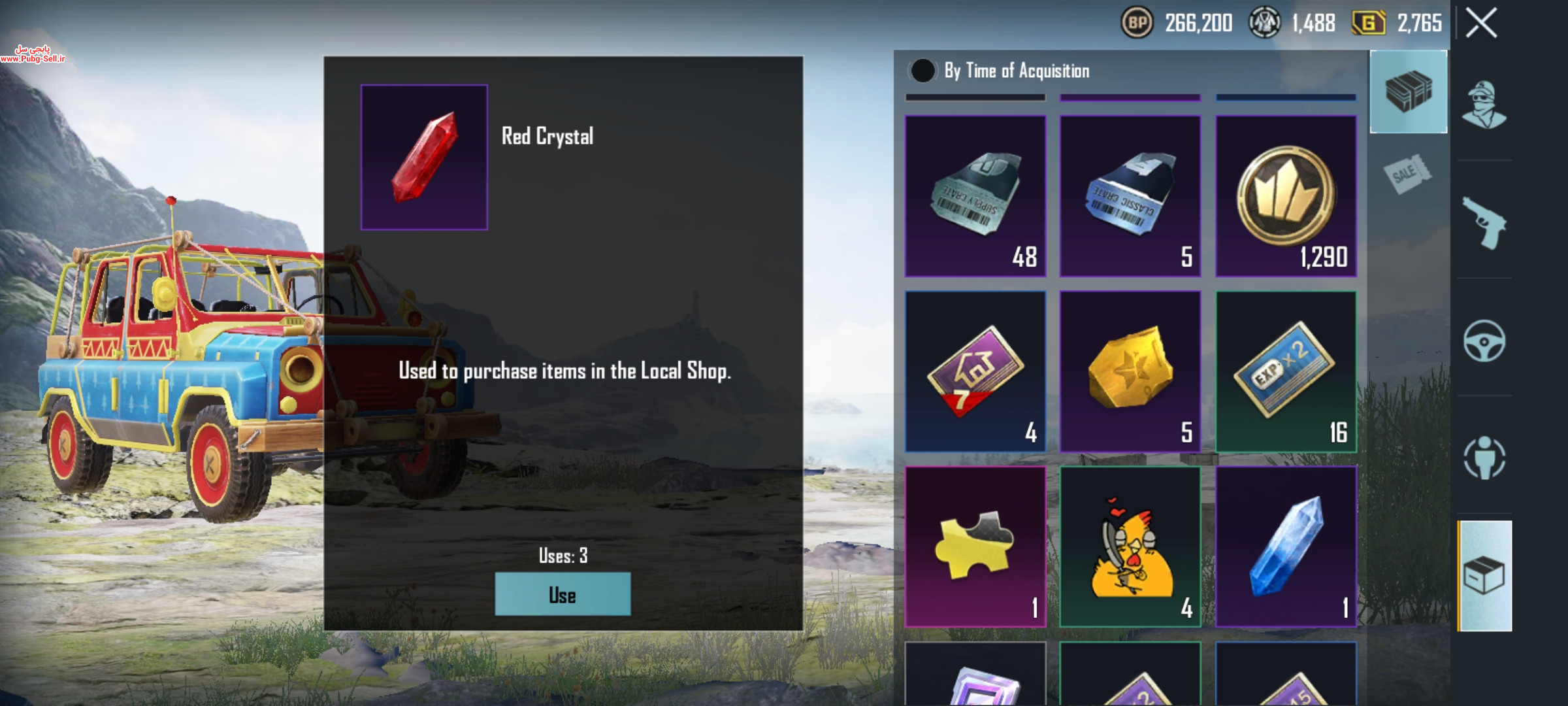
Task: Select the Classic Crate coupon item
Action: click(x=1130, y=196)
